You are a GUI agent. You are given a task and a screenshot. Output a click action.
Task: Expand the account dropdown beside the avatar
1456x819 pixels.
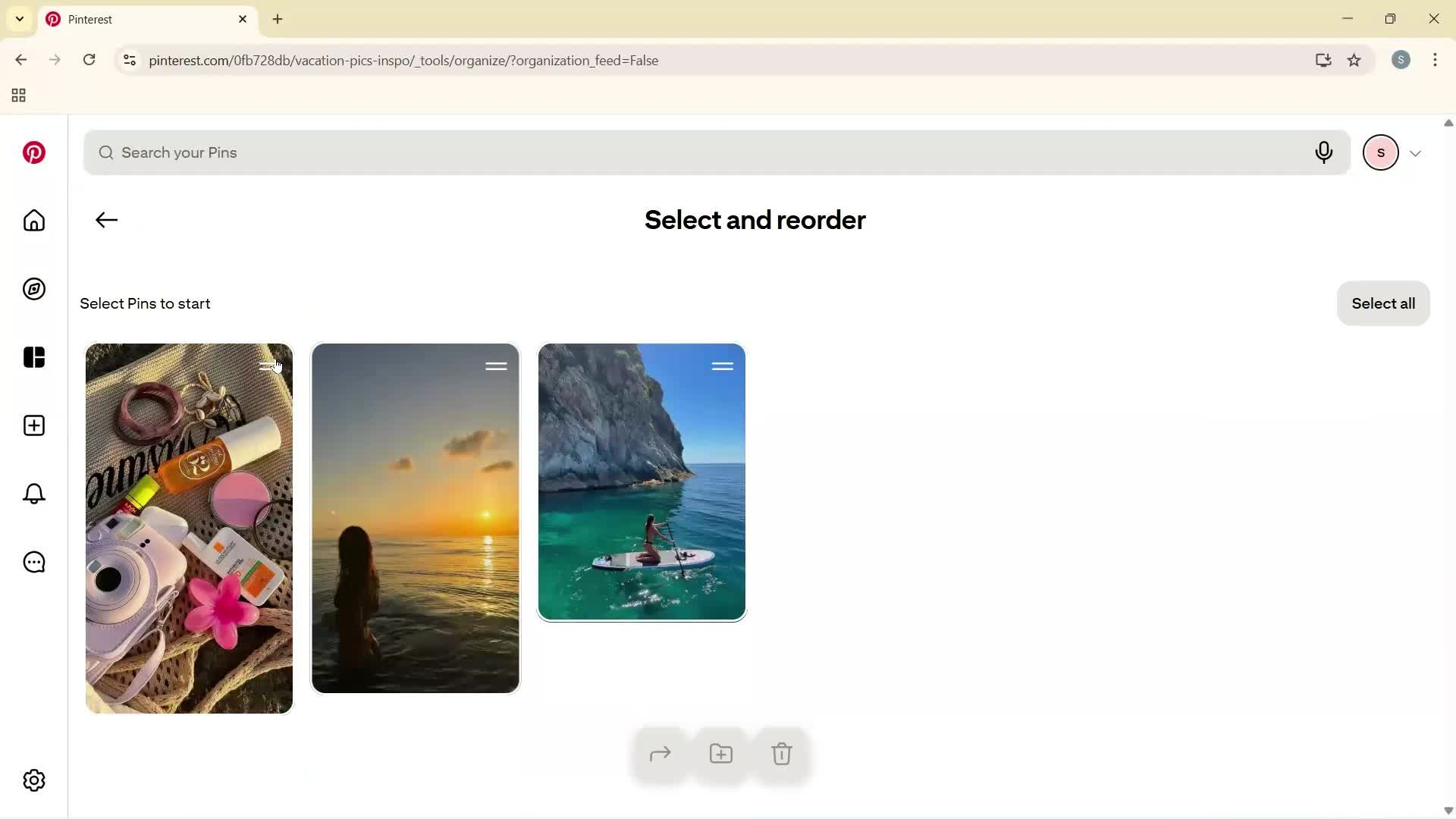(1416, 152)
